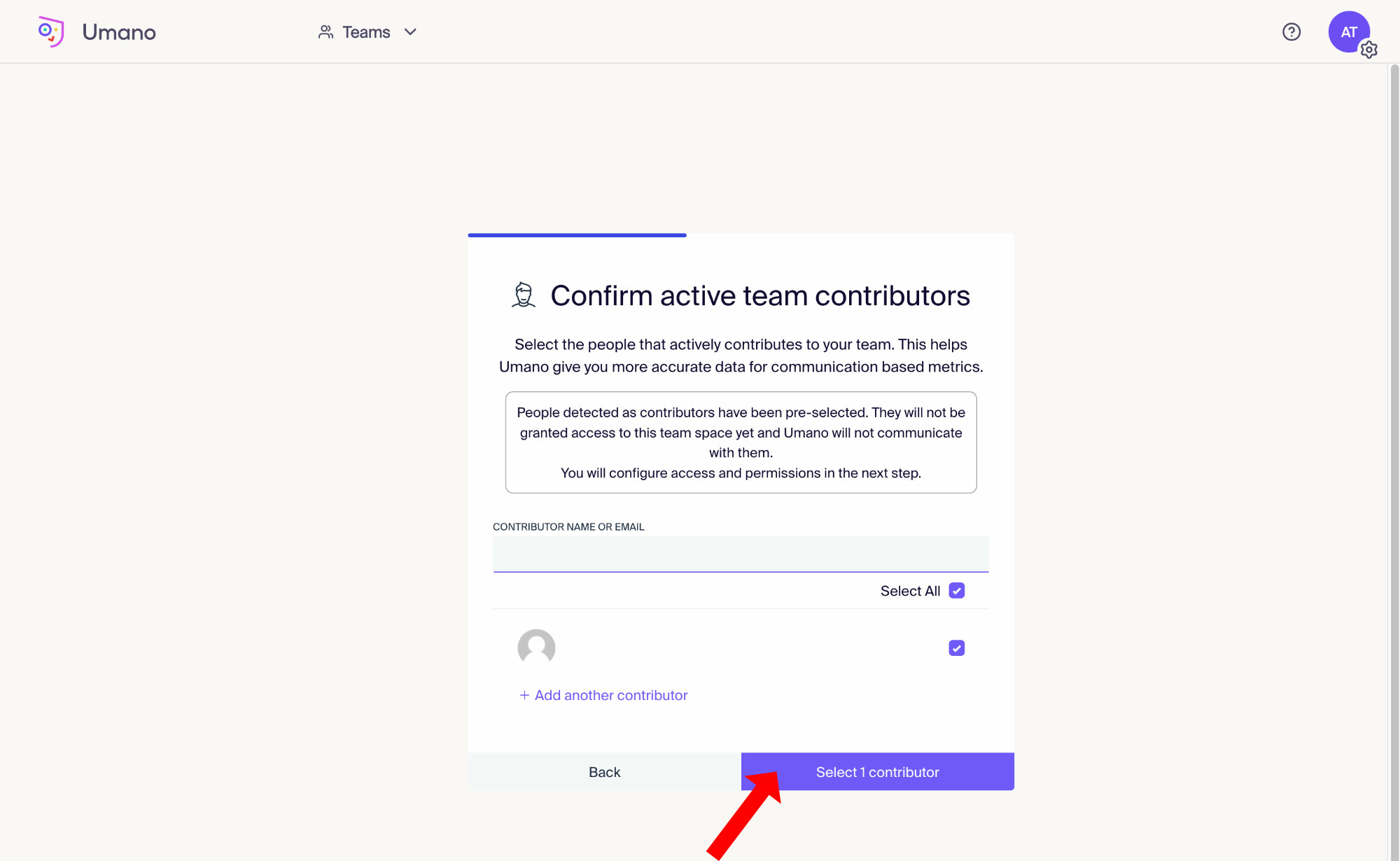
Task: Focus the contributor name or email field
Action: click(741, 554)
